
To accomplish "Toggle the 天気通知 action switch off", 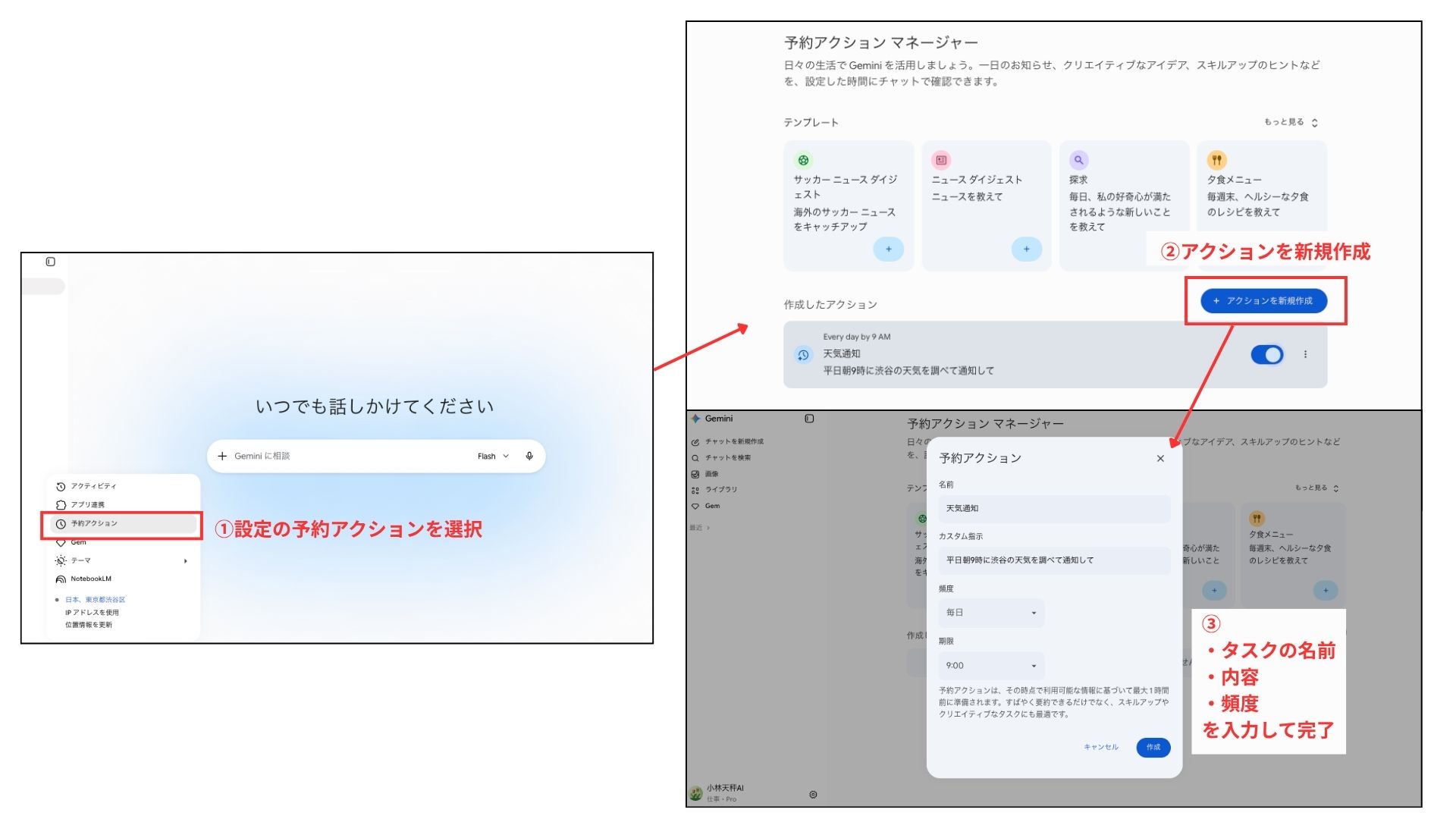I will click(1266, 354).
